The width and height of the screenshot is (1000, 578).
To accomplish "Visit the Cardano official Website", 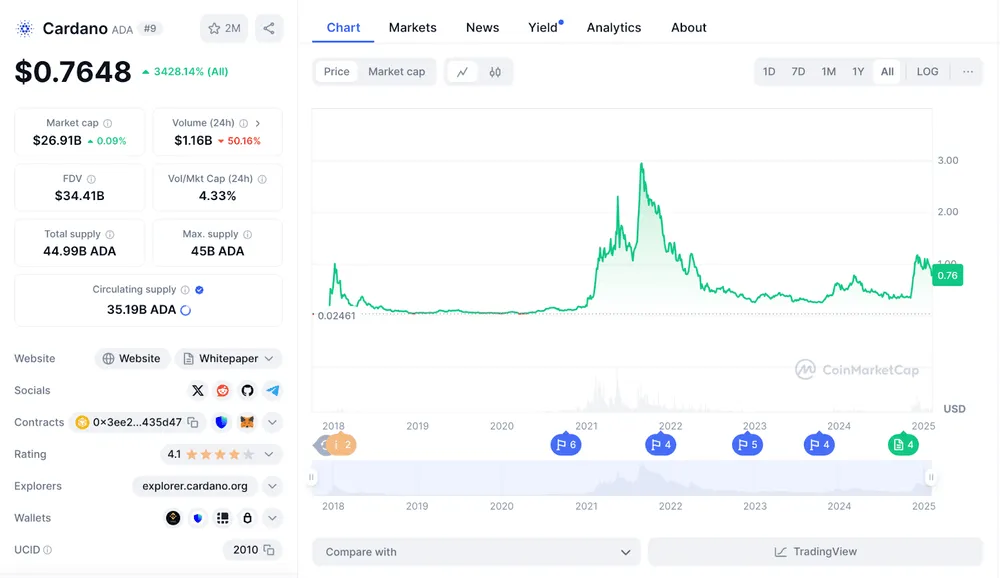I will pyautogui.click(x=131, y=358).
